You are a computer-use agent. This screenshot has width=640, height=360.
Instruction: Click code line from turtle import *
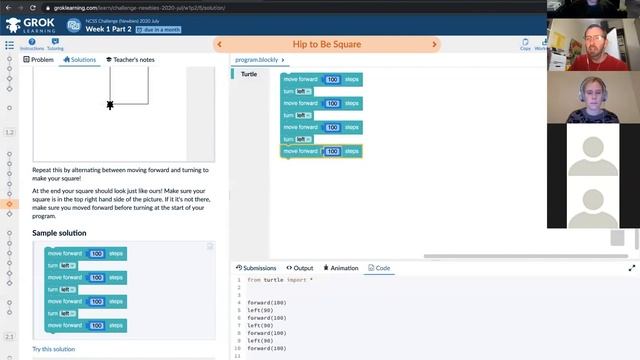pos(280,280)
